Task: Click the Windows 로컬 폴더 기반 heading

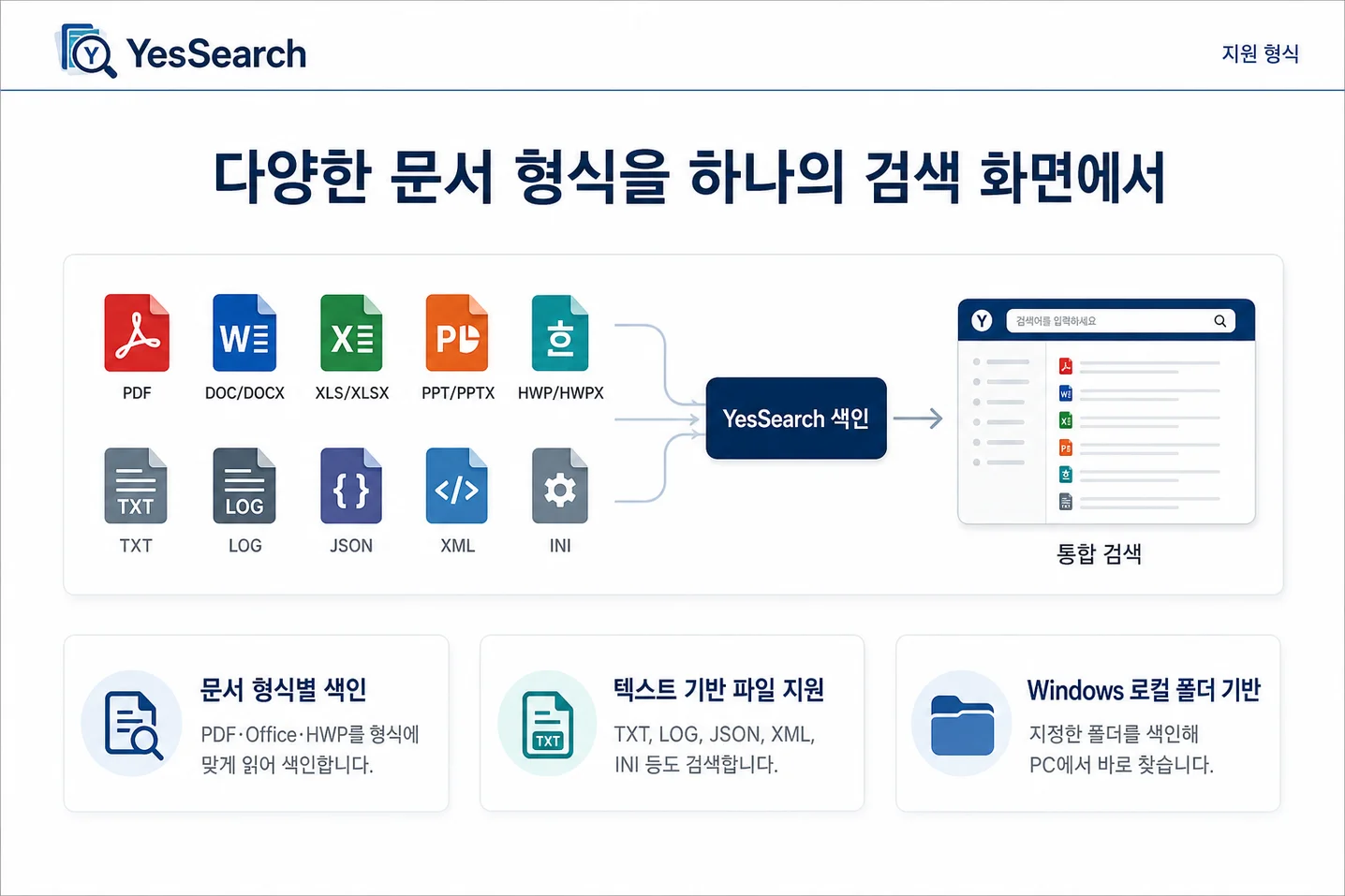Action: tap(1145, 690)
